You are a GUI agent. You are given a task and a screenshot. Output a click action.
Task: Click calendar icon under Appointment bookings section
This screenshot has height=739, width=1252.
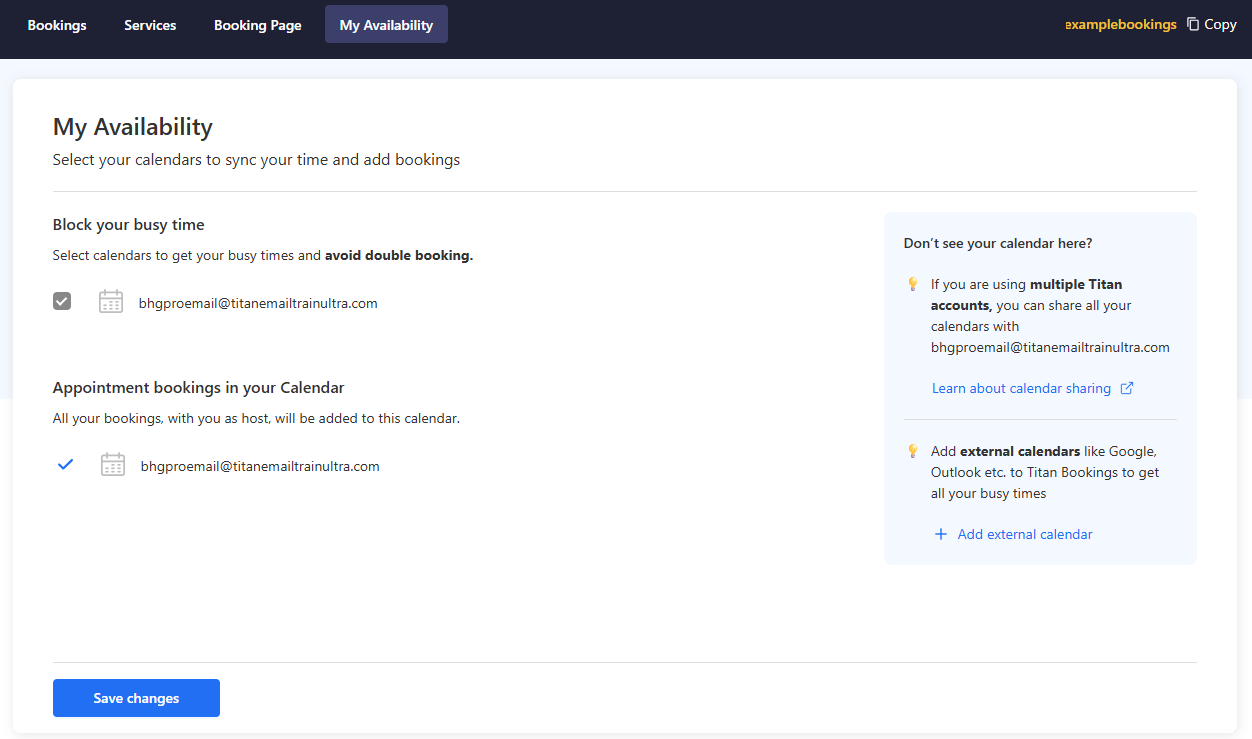[x=113, y=465]
